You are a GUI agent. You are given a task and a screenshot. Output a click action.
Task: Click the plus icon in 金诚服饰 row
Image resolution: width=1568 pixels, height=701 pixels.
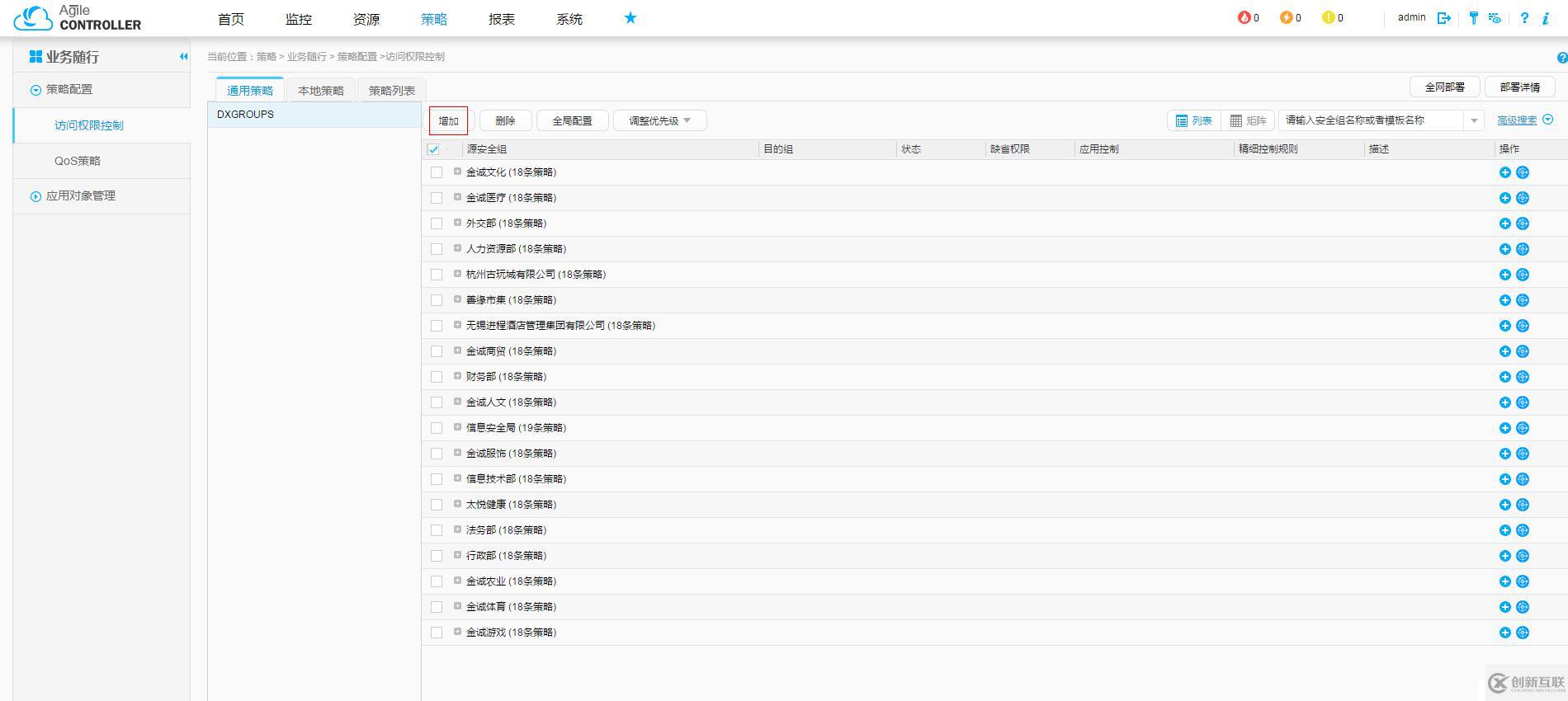(1504, 454)
